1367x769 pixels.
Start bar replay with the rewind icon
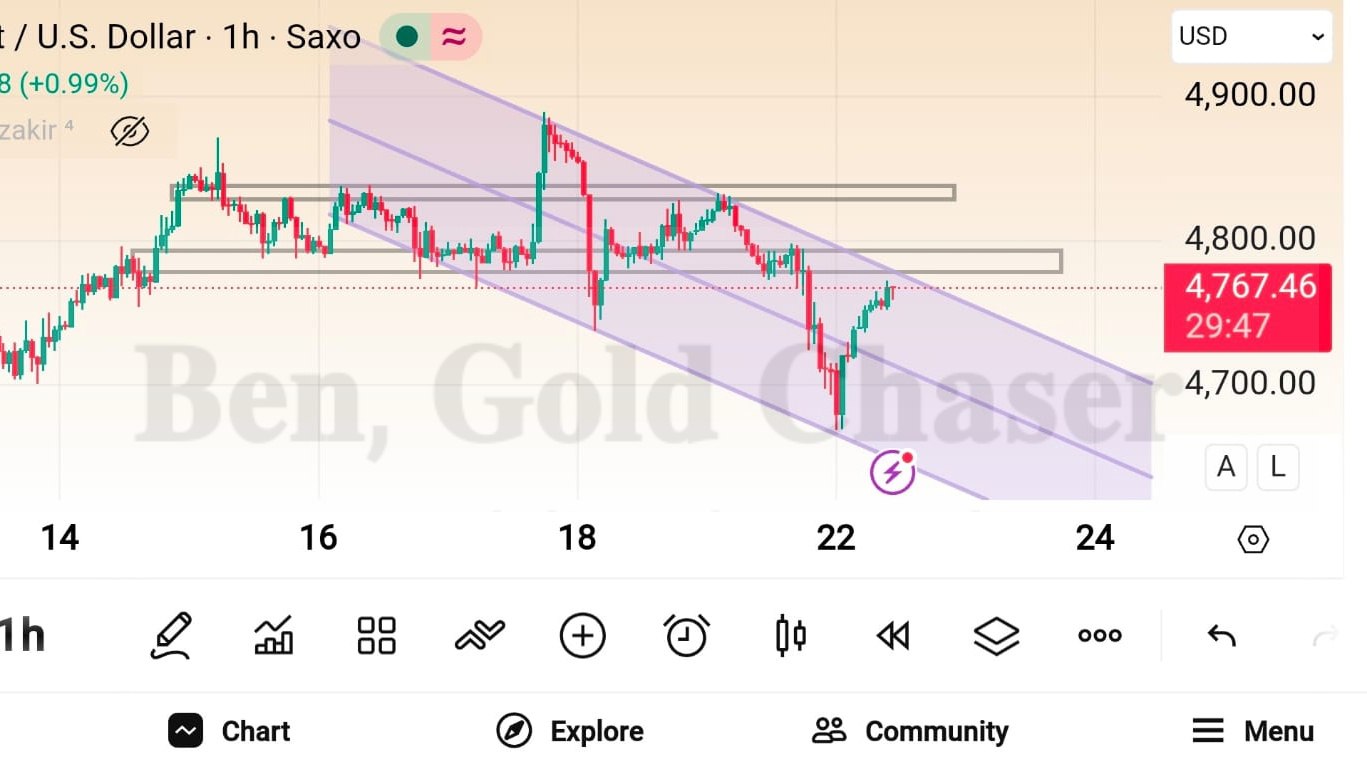click(893, 635)
